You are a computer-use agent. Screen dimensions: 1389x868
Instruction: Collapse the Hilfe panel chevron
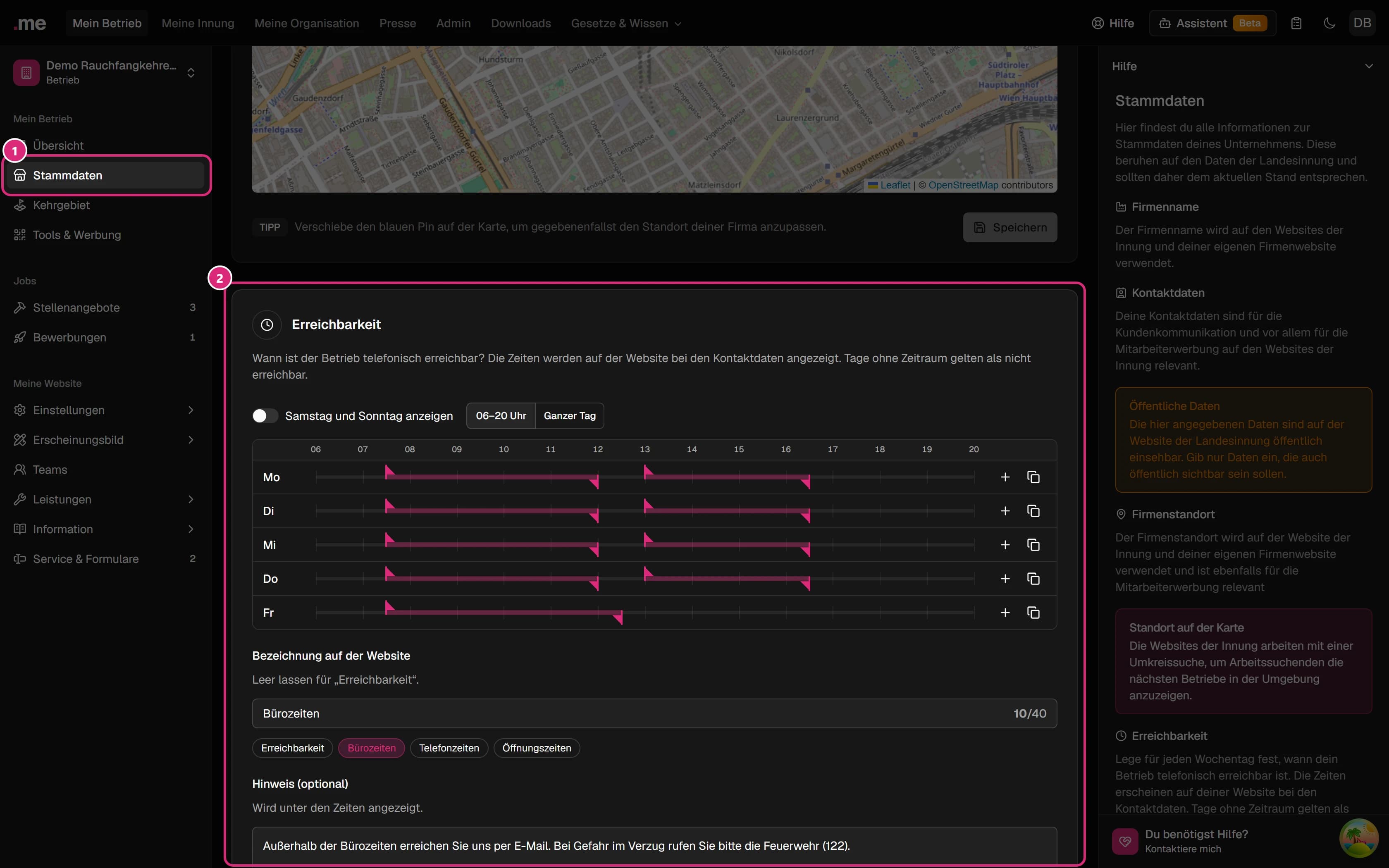pyautogui.click(x=1369, y=66)
